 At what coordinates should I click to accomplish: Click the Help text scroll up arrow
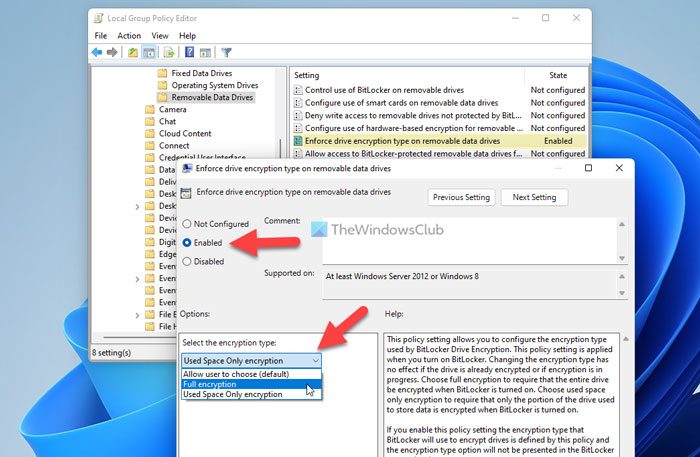626,339
